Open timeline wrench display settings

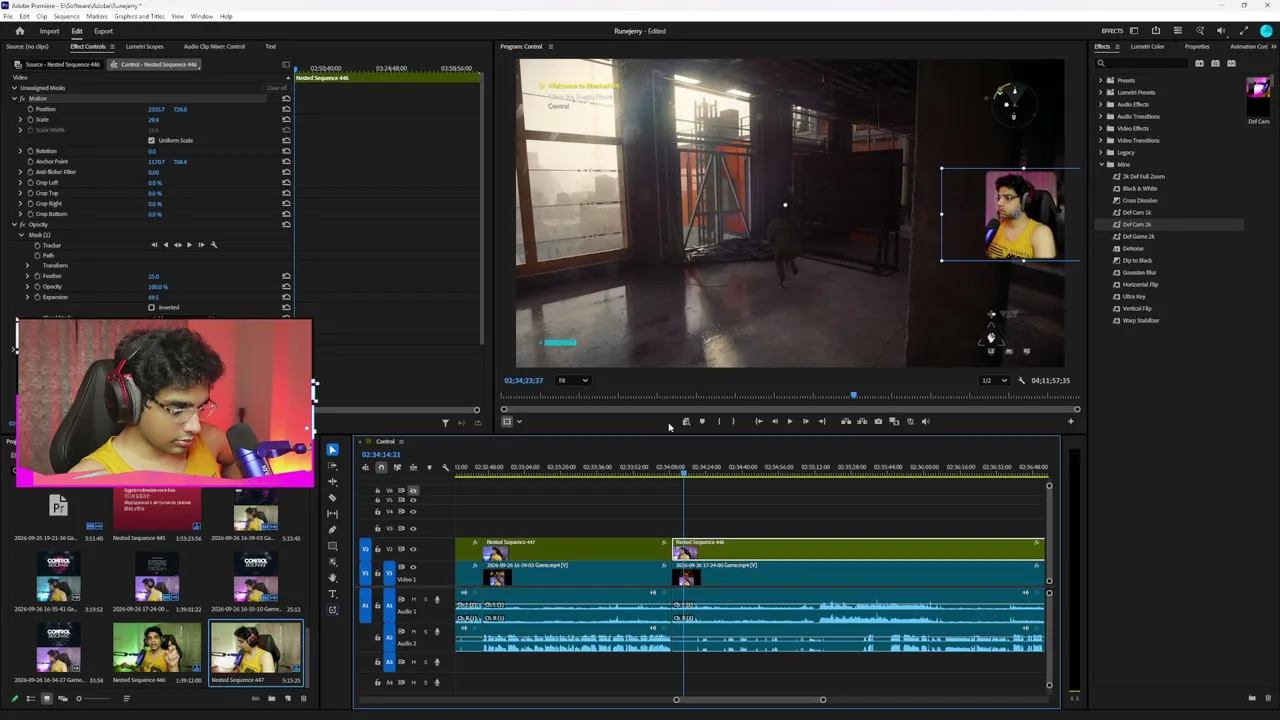445,467
